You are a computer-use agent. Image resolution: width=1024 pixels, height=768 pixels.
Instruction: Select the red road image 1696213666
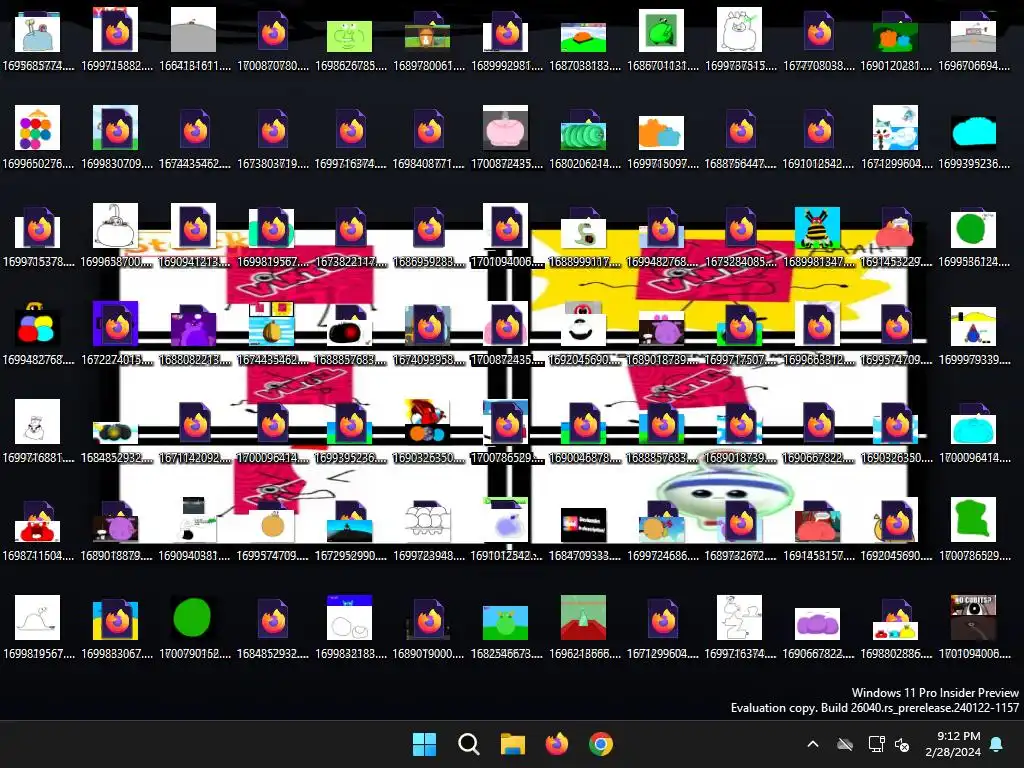coord(584,627)
